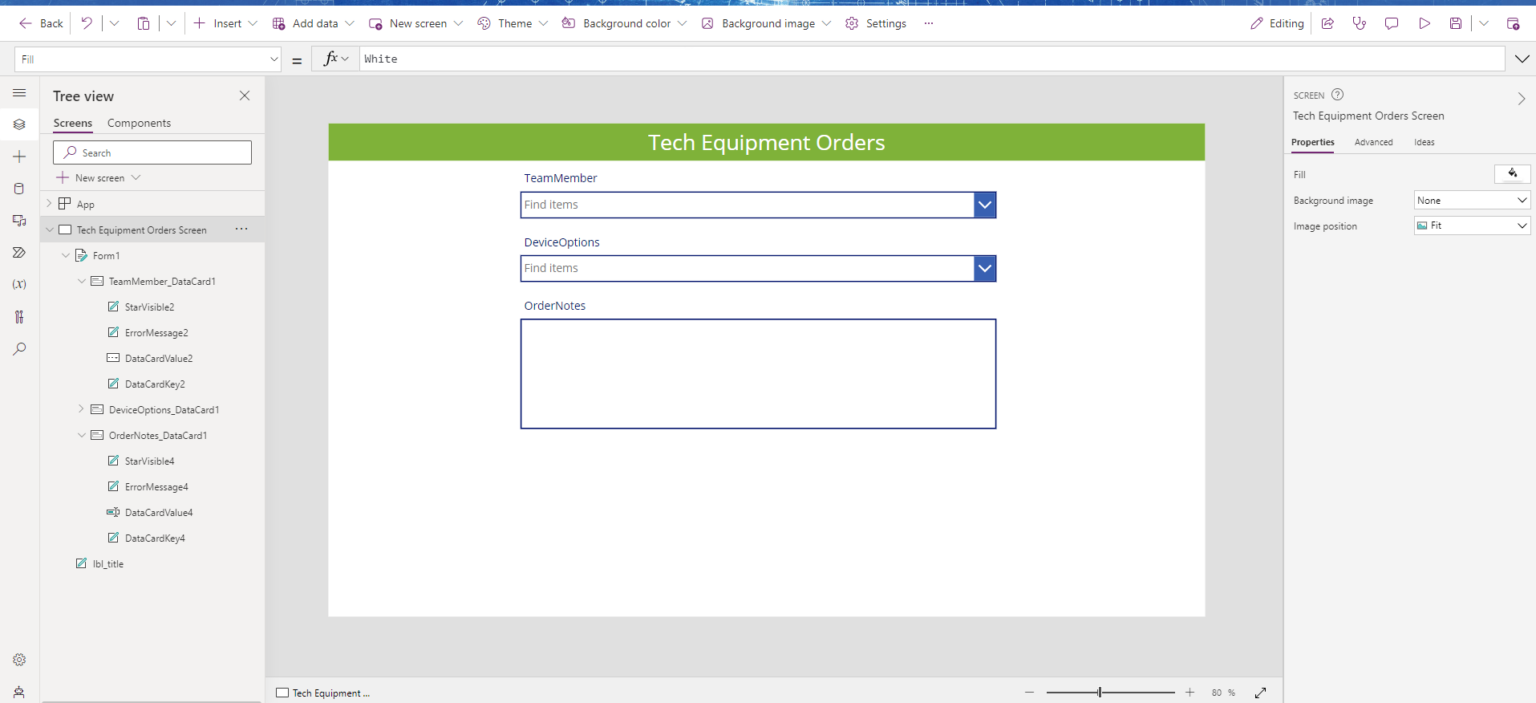The image size is (1536, 703).
Task: Switch to the Components tab in Tree view
Action: pos(138,122)
